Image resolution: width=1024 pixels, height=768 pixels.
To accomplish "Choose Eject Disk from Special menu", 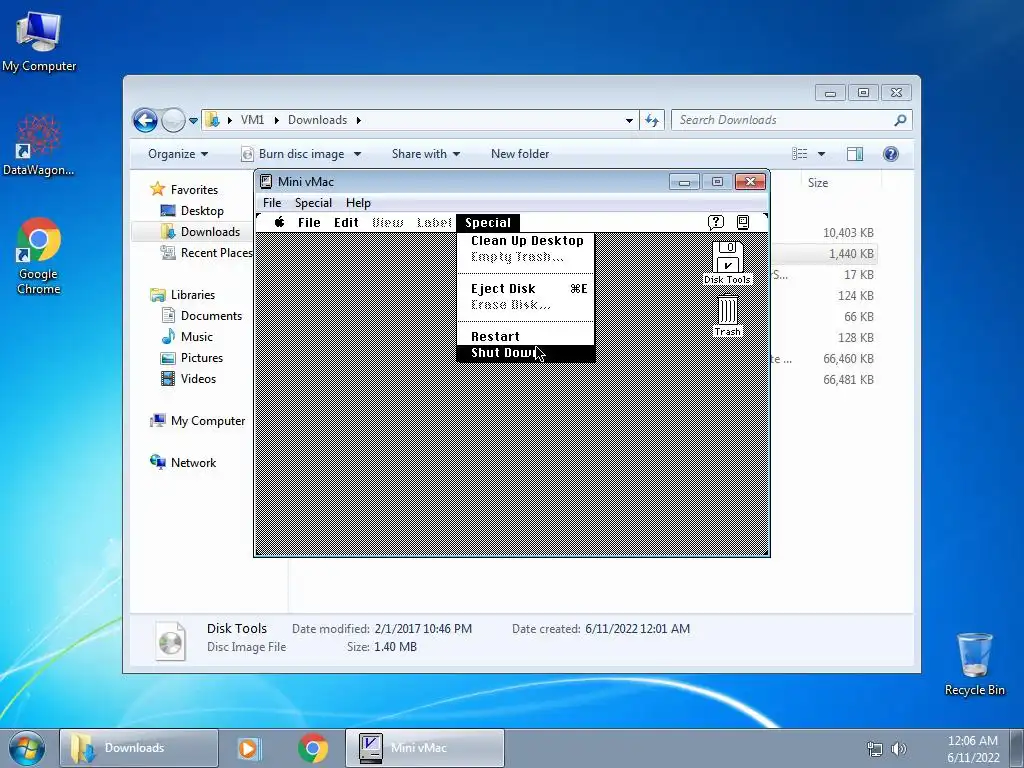I will pos(526,289).
